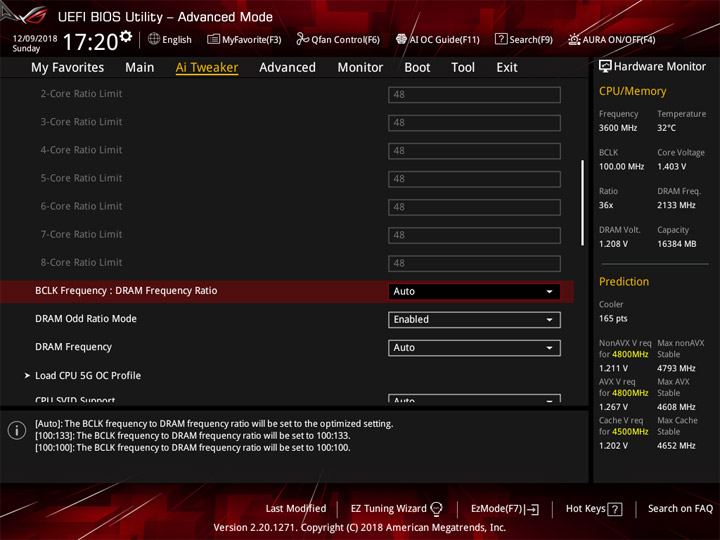Open MyFavorite list icon
This screenshot has width=720, height=540.
(213, 39)
